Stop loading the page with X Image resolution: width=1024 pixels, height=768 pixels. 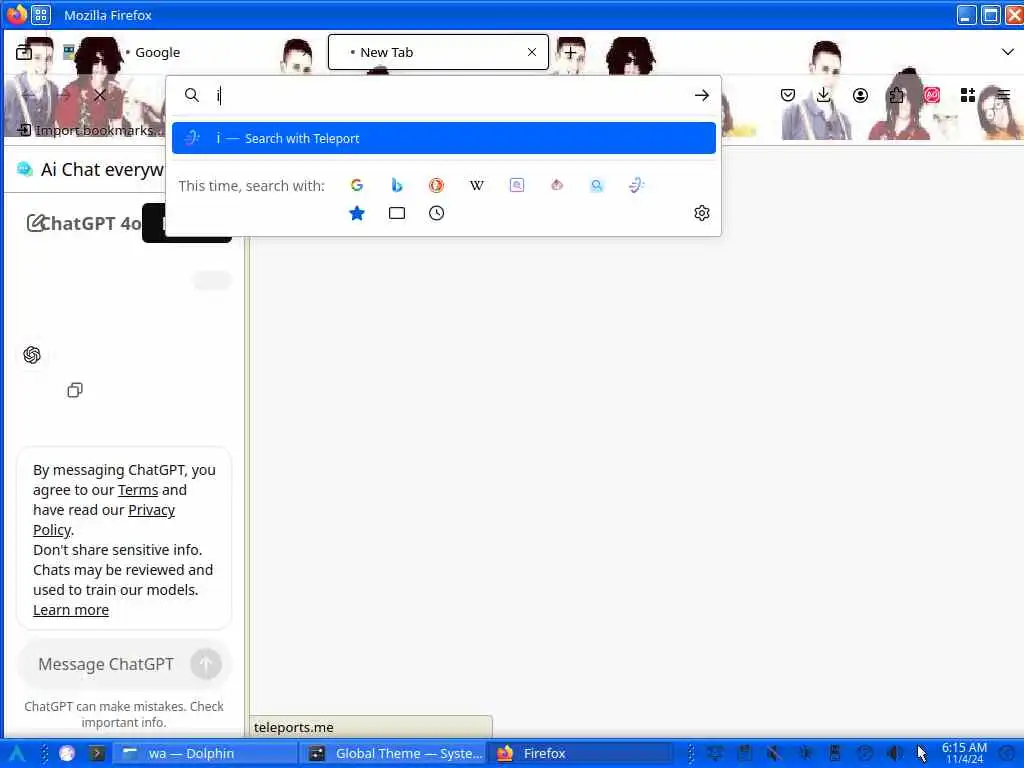click(x=99, y=95)
